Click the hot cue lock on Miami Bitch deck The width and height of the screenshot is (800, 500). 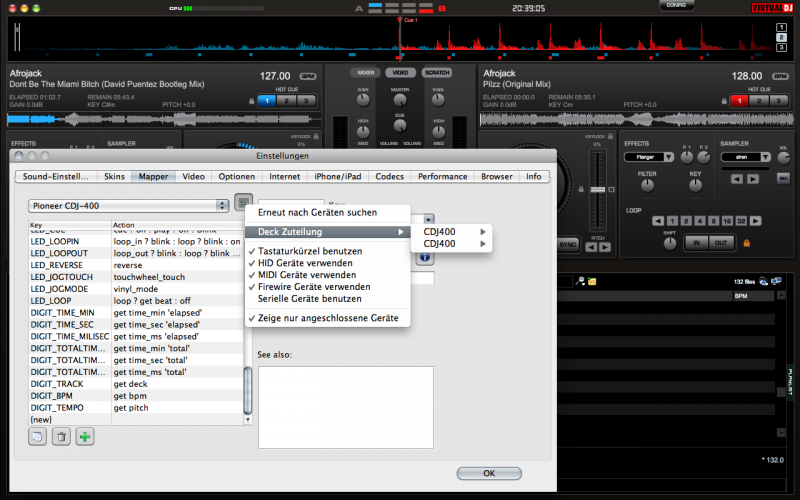(252, 101)
